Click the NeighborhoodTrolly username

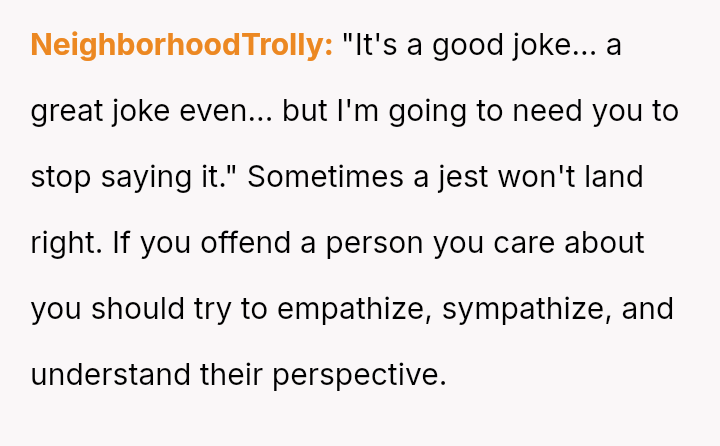coord(181,46)
